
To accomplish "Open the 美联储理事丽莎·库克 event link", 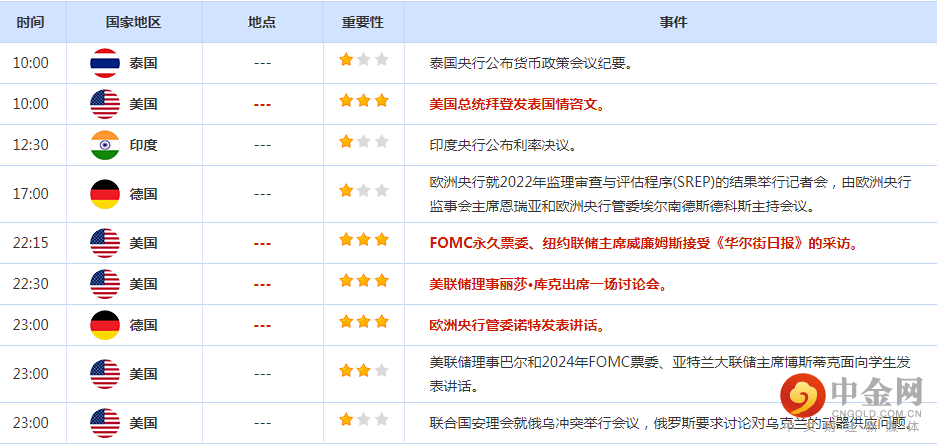I will point(548,284).
